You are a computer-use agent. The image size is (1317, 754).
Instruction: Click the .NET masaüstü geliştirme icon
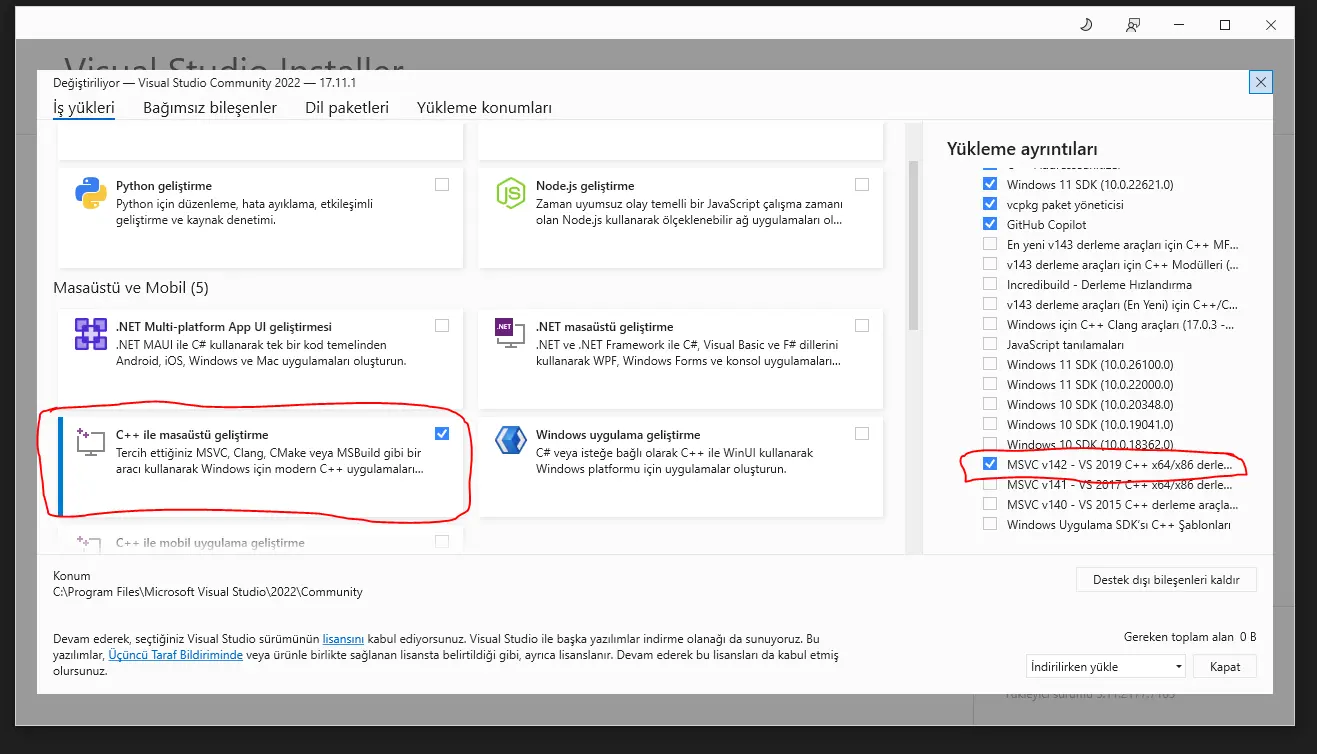(512, 334)
